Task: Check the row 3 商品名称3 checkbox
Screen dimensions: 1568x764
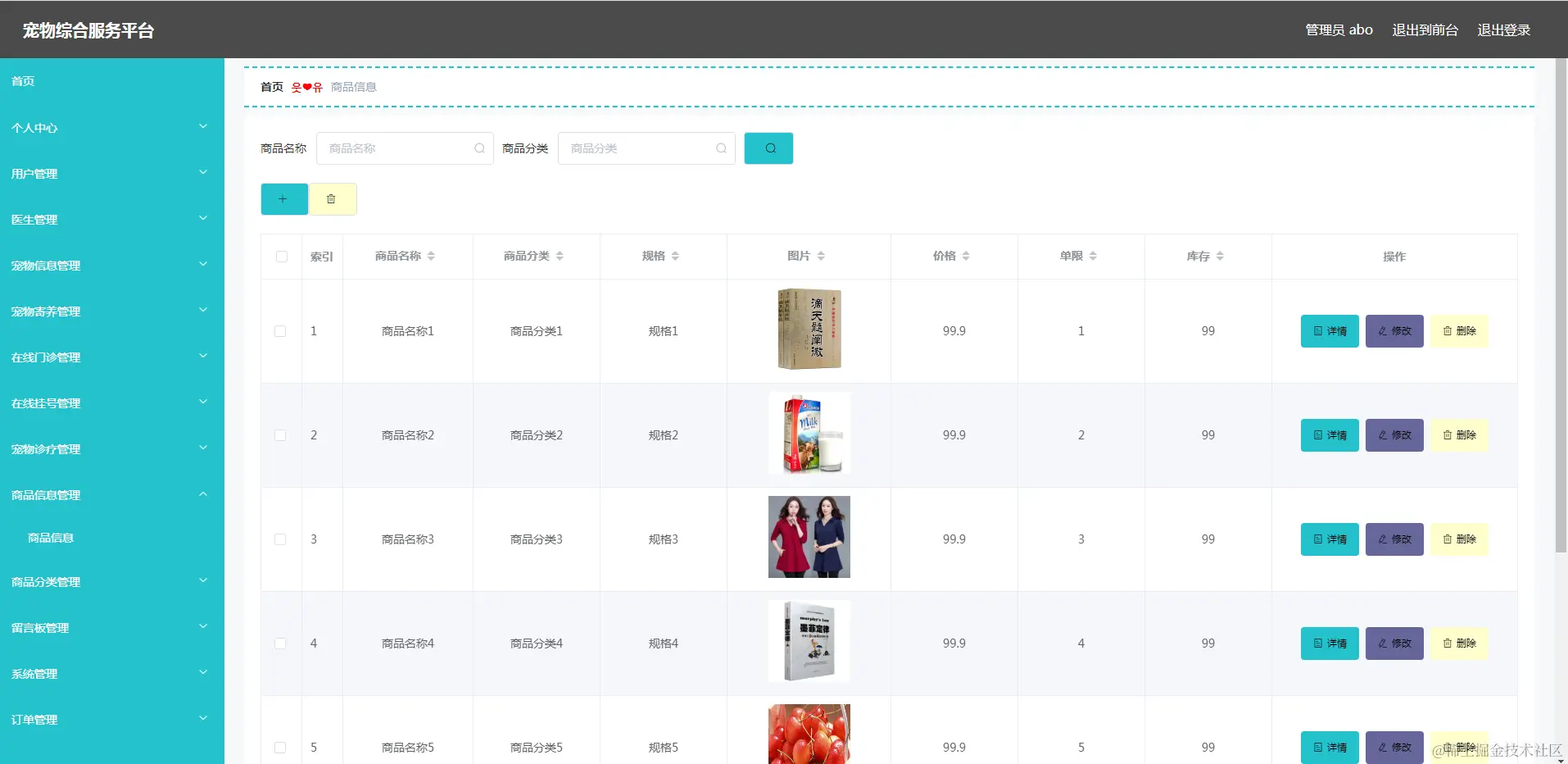Action: point(280,539)
